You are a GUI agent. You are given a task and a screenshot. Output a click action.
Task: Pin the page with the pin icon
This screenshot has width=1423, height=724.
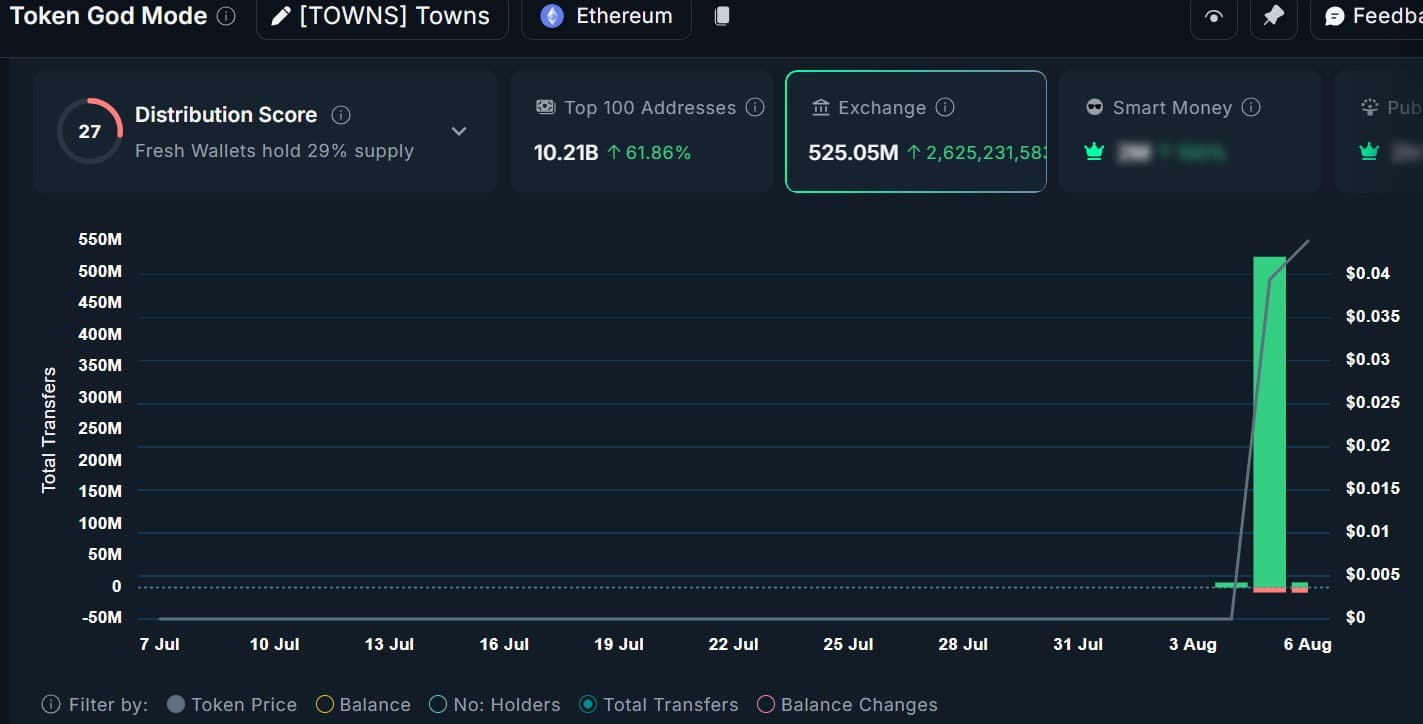click(x=1273, y=17)
